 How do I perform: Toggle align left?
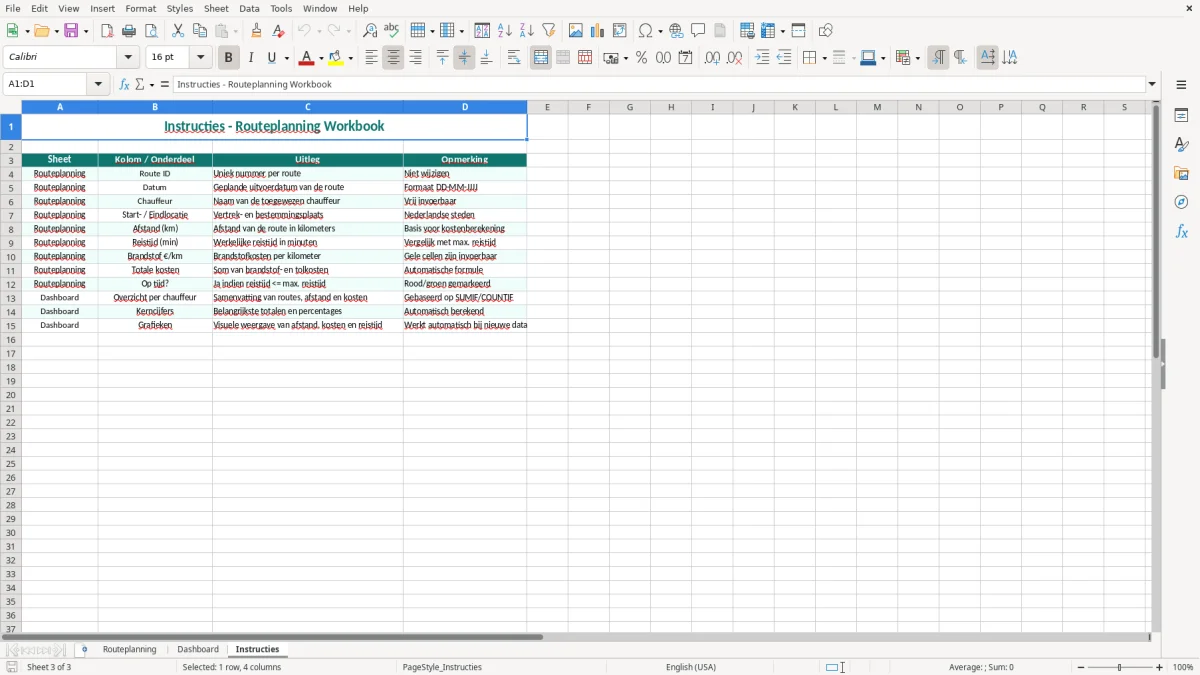tap(371, 58)
